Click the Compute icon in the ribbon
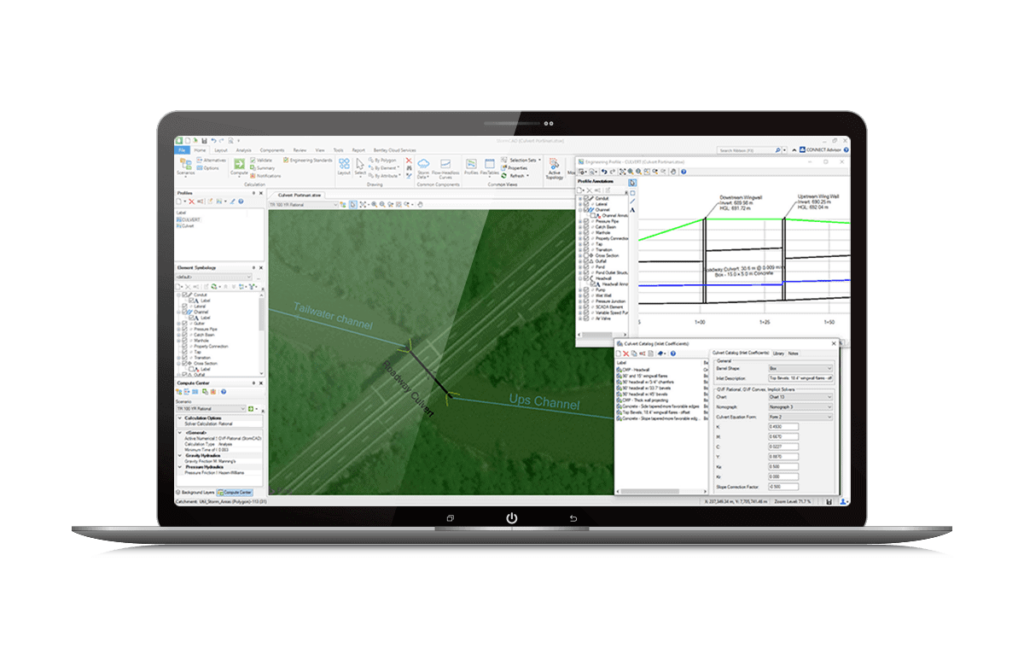Image resolution: width=1024 pixels, height=666 pixels. coord(239,165)
